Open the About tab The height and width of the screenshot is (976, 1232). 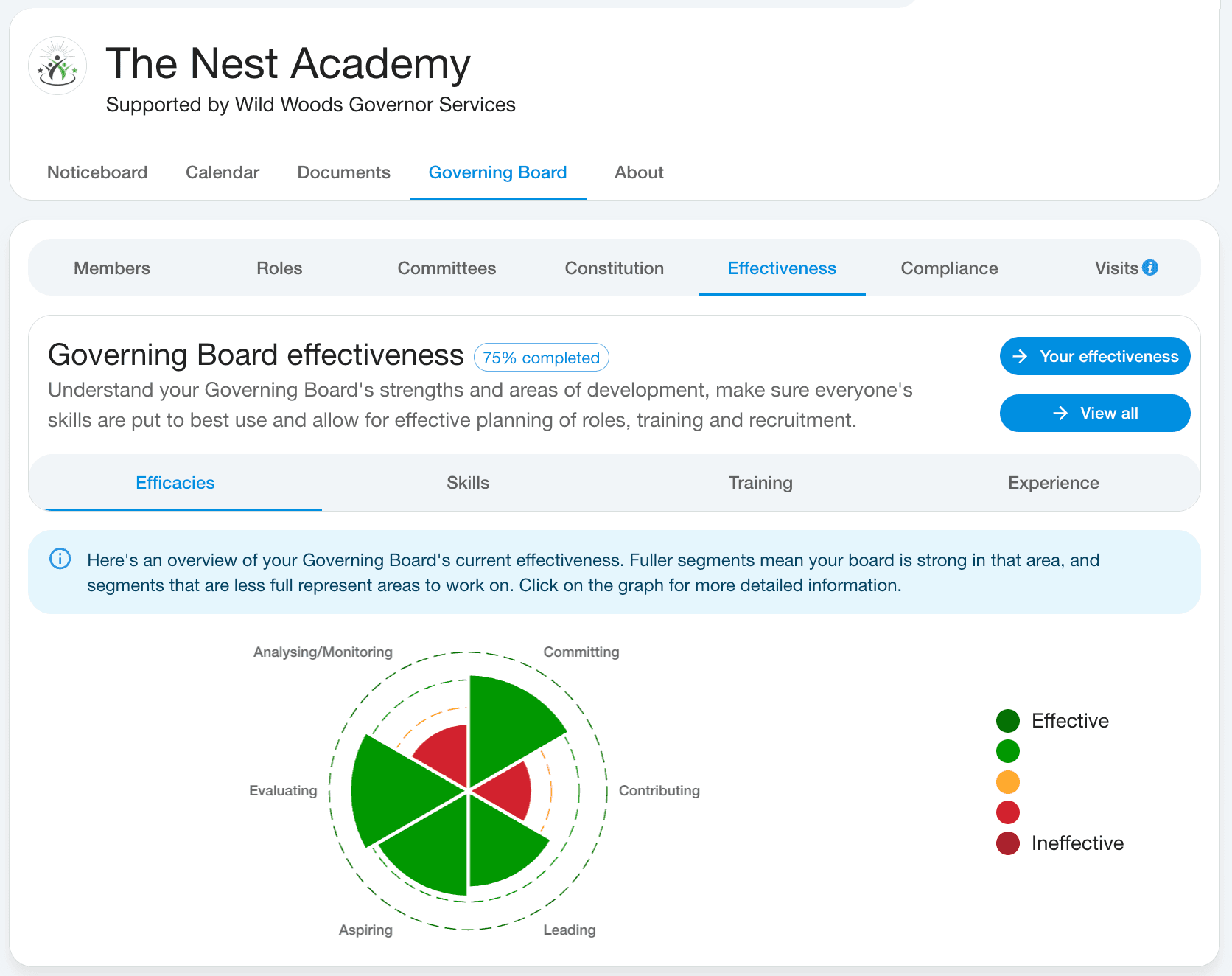pos(639,172)
